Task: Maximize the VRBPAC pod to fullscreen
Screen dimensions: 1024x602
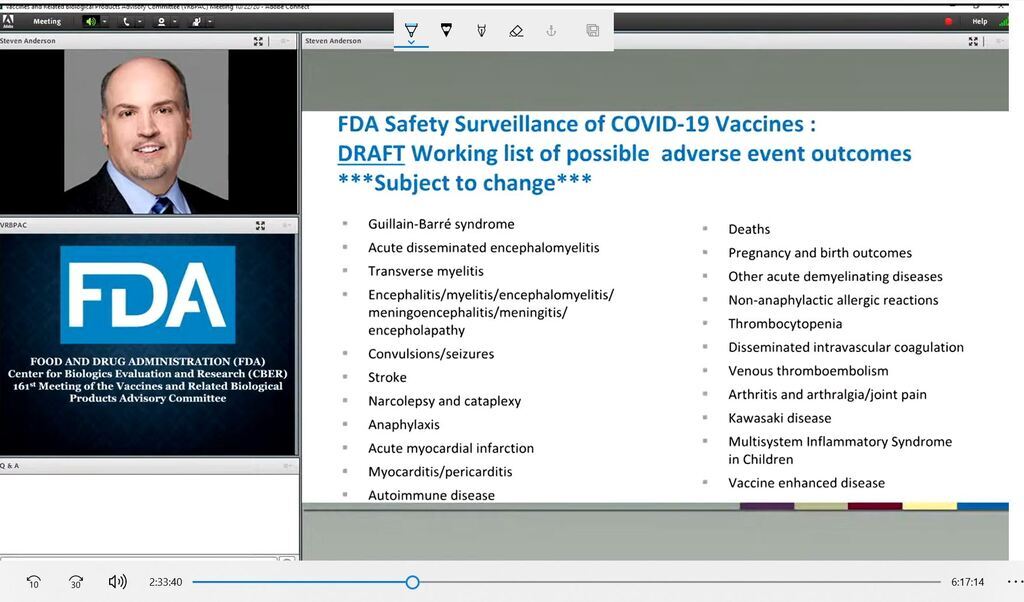Action: pyautogui.click(x=260, y=225)
